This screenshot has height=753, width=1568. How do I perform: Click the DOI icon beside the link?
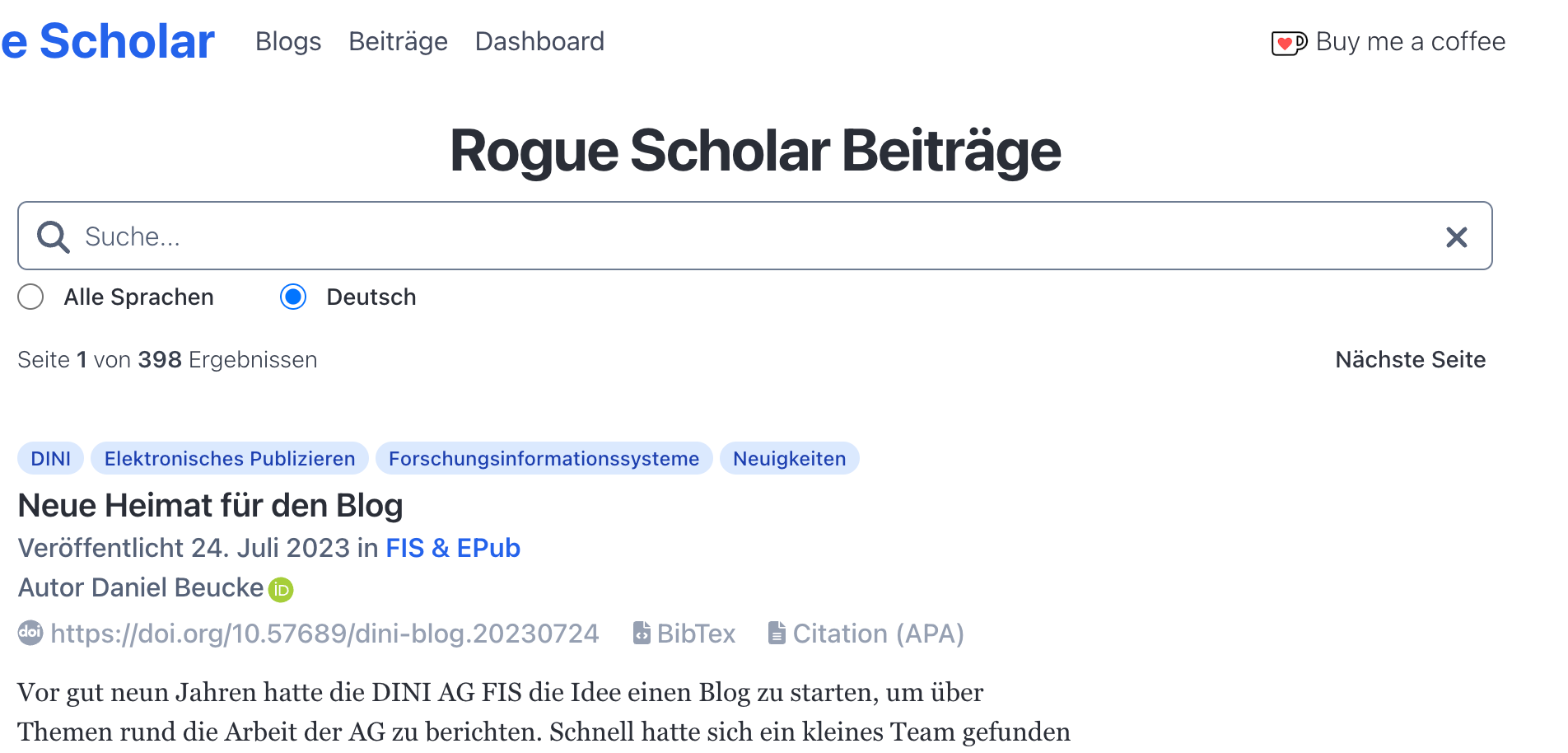[x=30, y=633]
